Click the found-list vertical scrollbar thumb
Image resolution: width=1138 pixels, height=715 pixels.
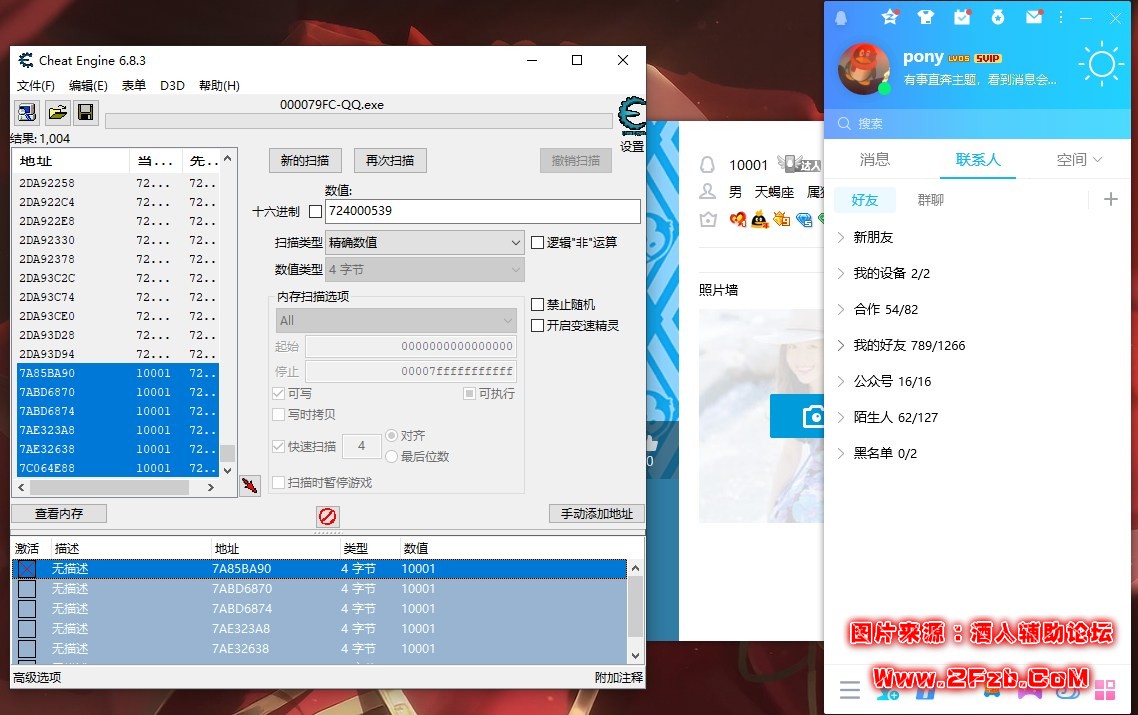[x=227, y=453]
